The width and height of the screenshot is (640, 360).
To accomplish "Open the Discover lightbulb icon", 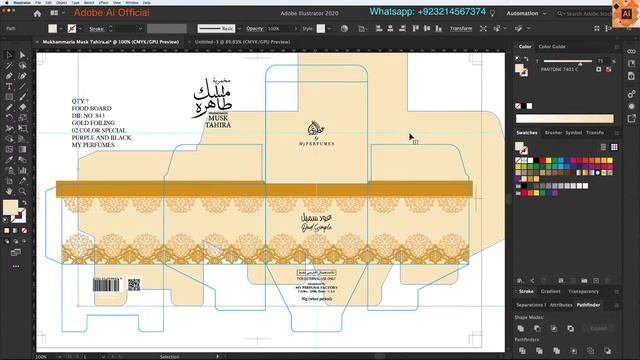I will tap(493, 13).
